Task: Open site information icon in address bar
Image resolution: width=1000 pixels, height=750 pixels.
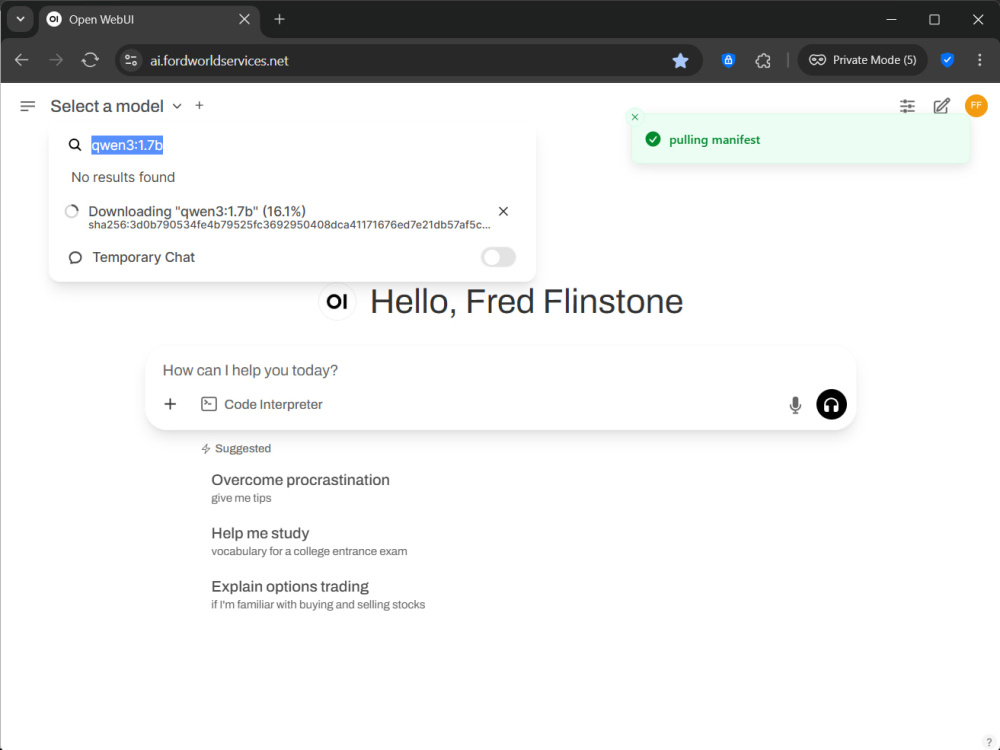Action: tap(131, 61)
